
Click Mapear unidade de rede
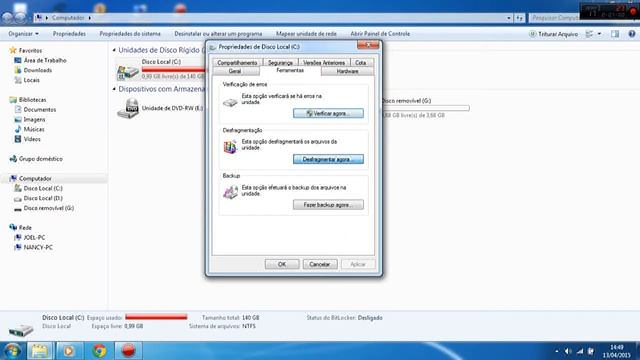[307, 34]
